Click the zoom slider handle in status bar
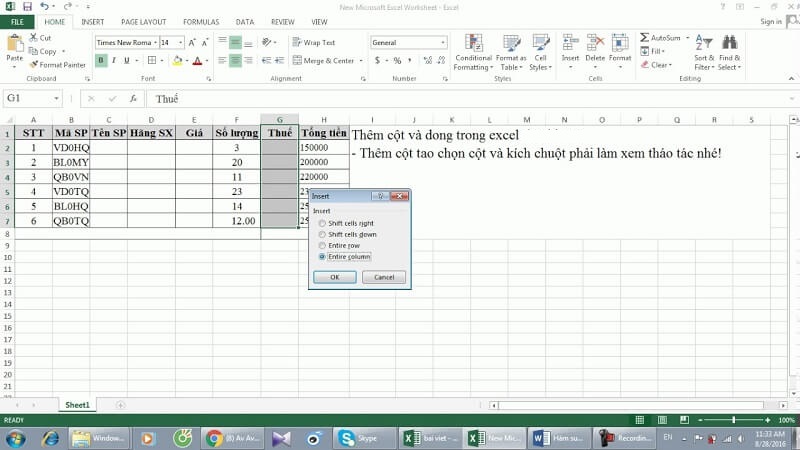 (734, 420)
